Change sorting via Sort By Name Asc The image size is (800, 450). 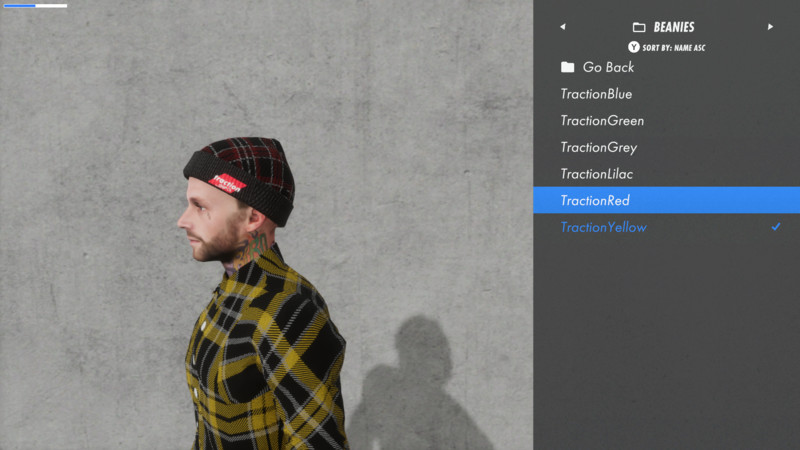click(673, 48)
